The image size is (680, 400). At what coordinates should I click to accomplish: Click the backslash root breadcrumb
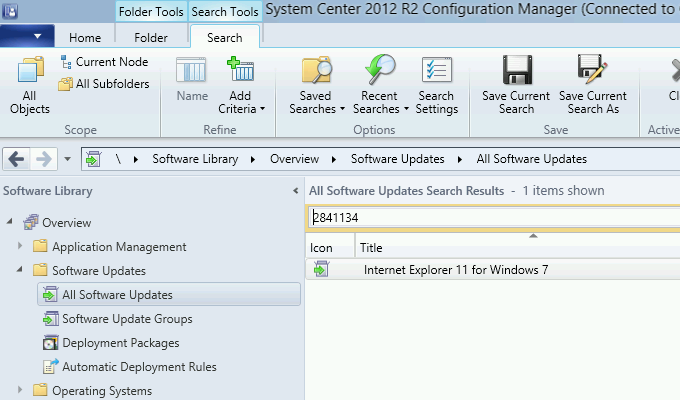[x=118, y=159]
